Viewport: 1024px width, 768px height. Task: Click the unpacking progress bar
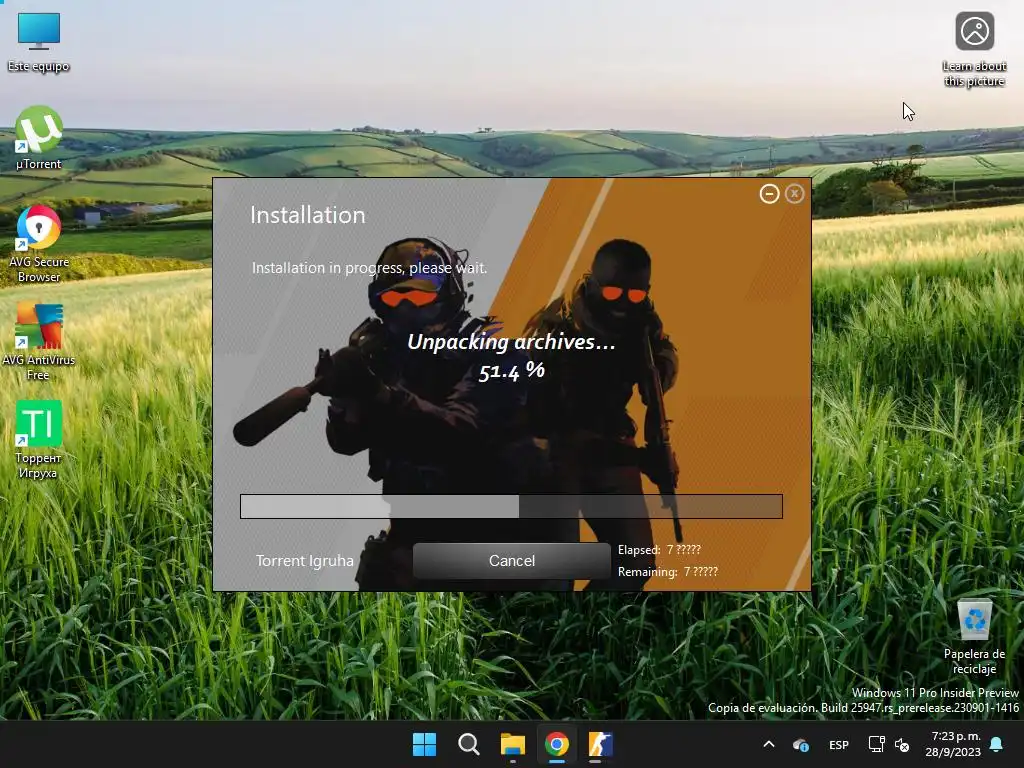tap(511, 506)
